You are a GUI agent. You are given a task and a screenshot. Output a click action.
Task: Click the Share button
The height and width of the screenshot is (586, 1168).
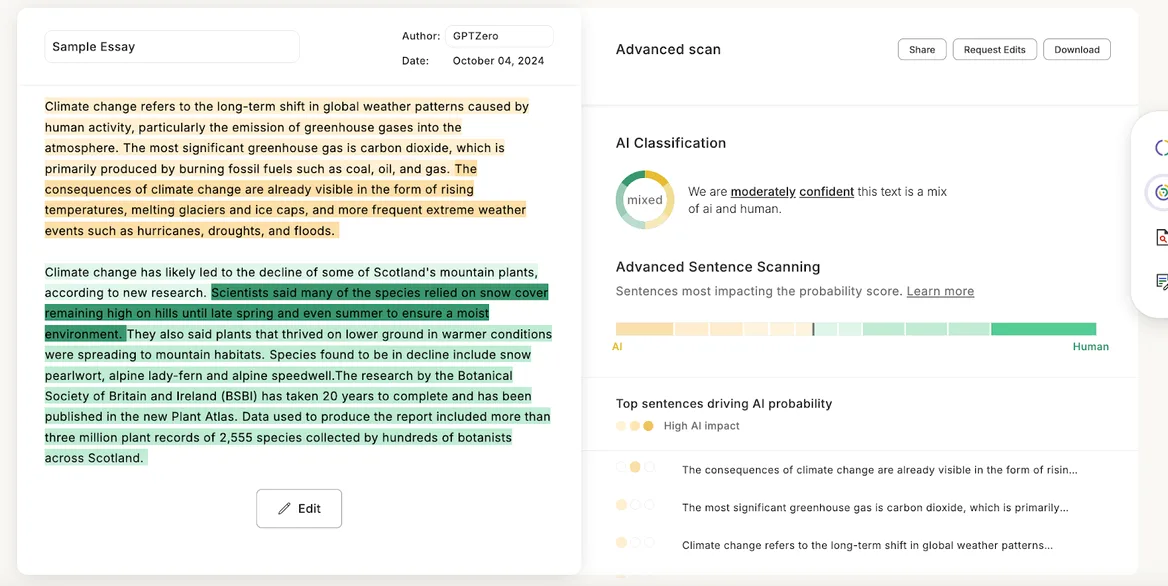921,50
